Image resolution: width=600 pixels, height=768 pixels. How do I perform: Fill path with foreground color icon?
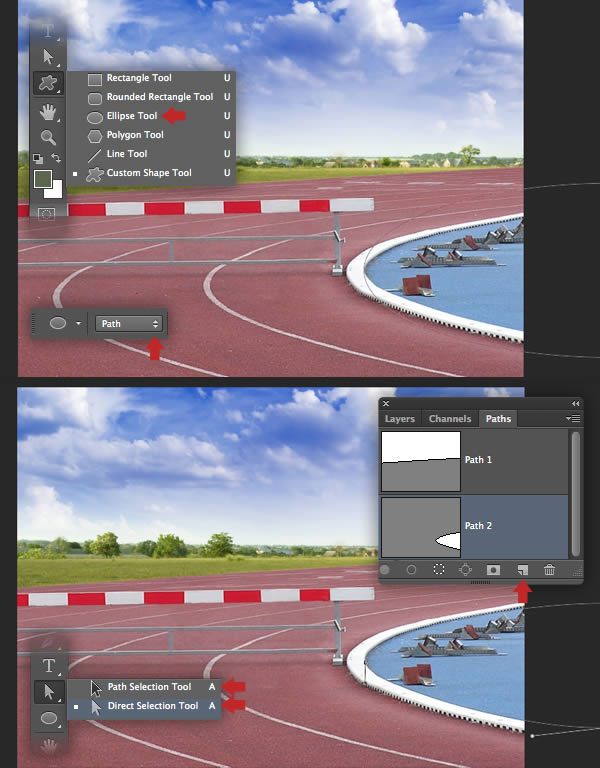[384, 570]
